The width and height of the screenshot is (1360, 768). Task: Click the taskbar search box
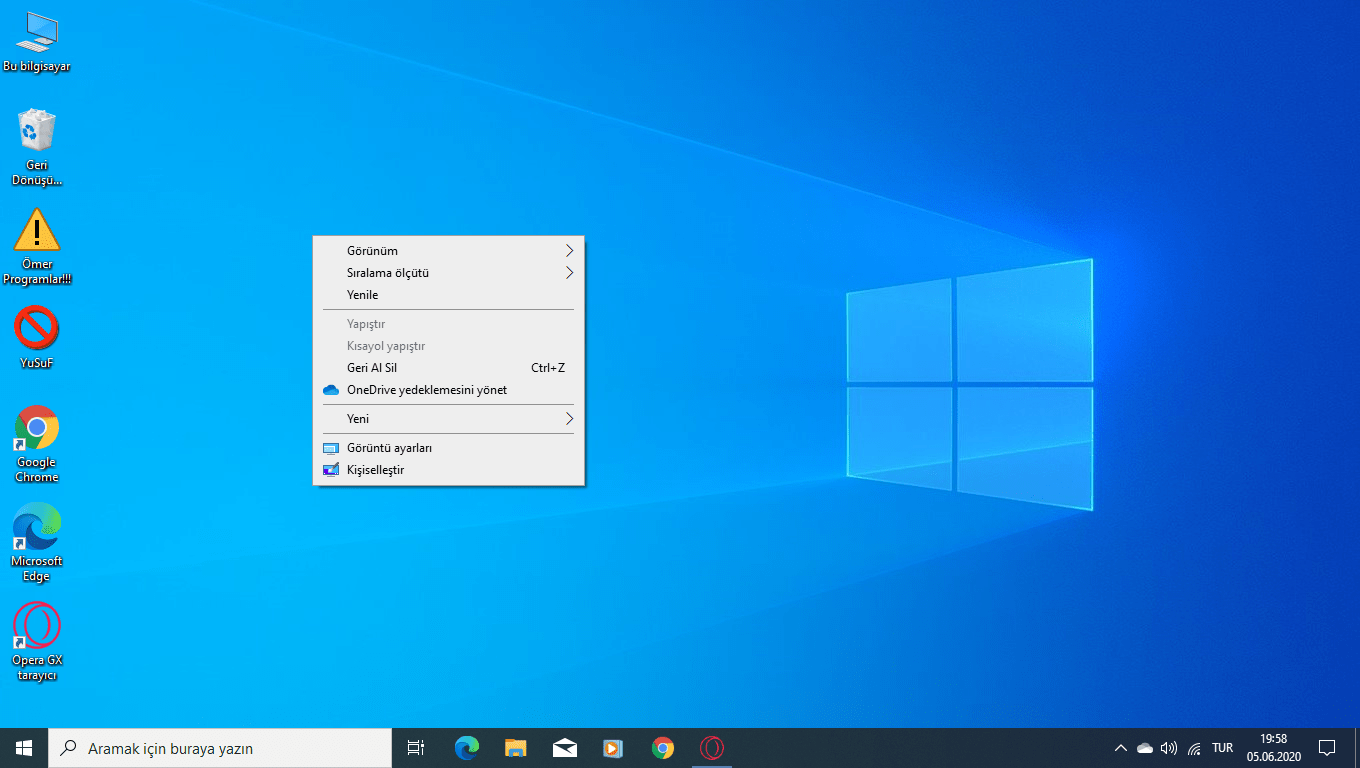pyautogui.click(x=220, y=747)
